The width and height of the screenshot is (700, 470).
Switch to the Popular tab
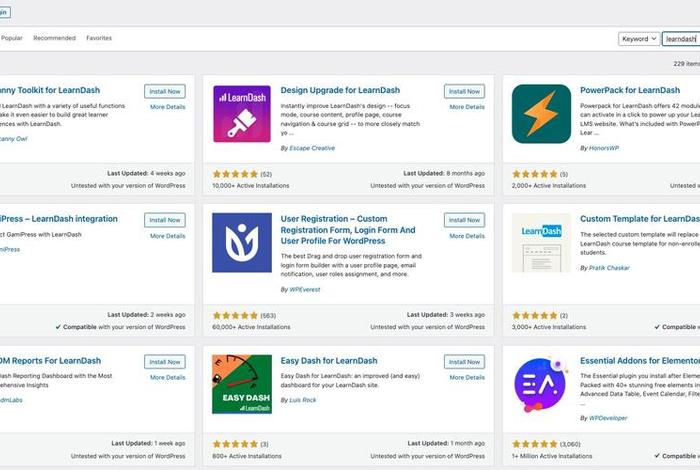click(12, 38)
